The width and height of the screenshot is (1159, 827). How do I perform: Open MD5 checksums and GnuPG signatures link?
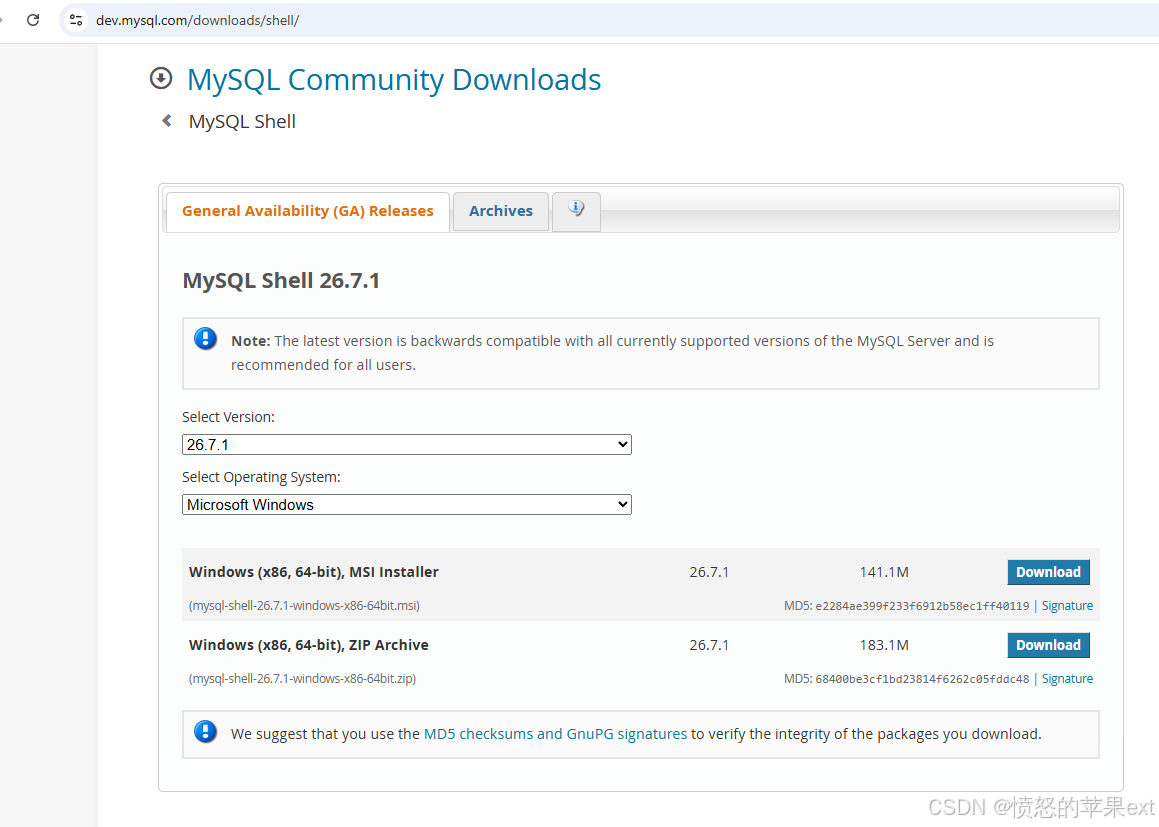(x=555, y=734)
